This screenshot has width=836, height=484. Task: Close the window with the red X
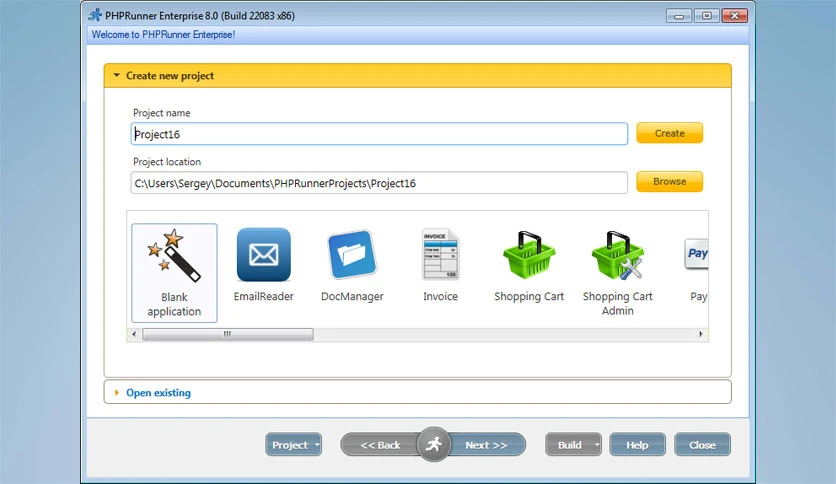735,16
